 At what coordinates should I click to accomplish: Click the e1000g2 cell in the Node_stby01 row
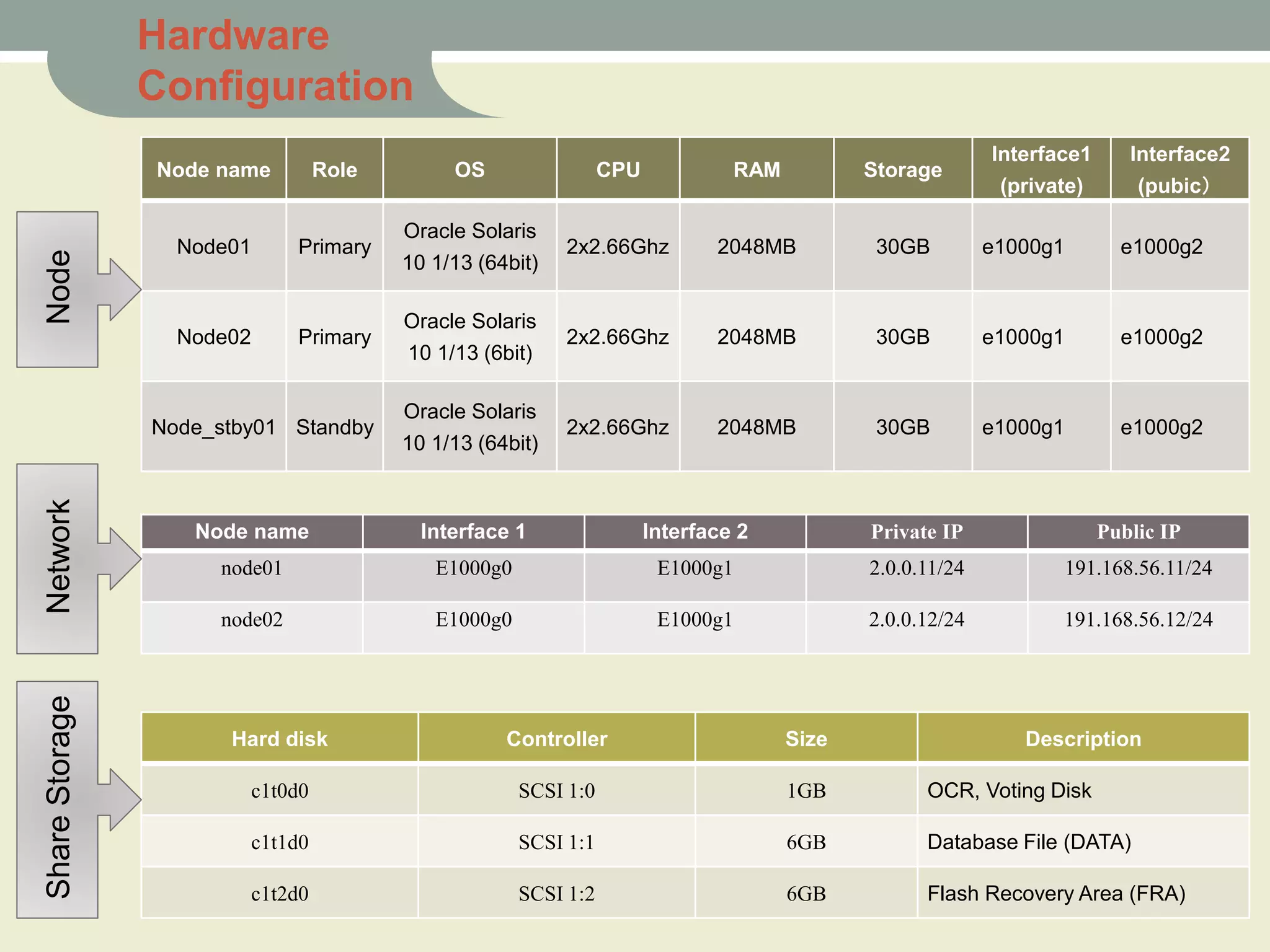coord(1179,427)
